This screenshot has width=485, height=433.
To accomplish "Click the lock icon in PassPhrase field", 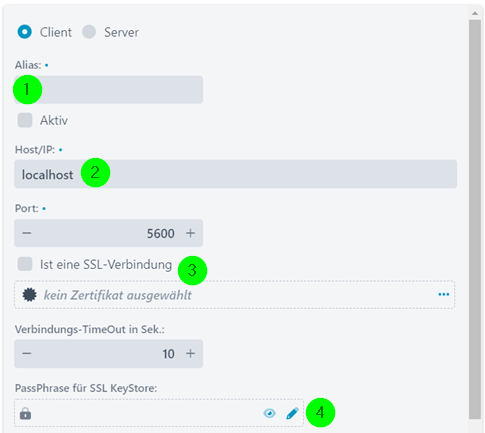I will [x=25, y=413].
